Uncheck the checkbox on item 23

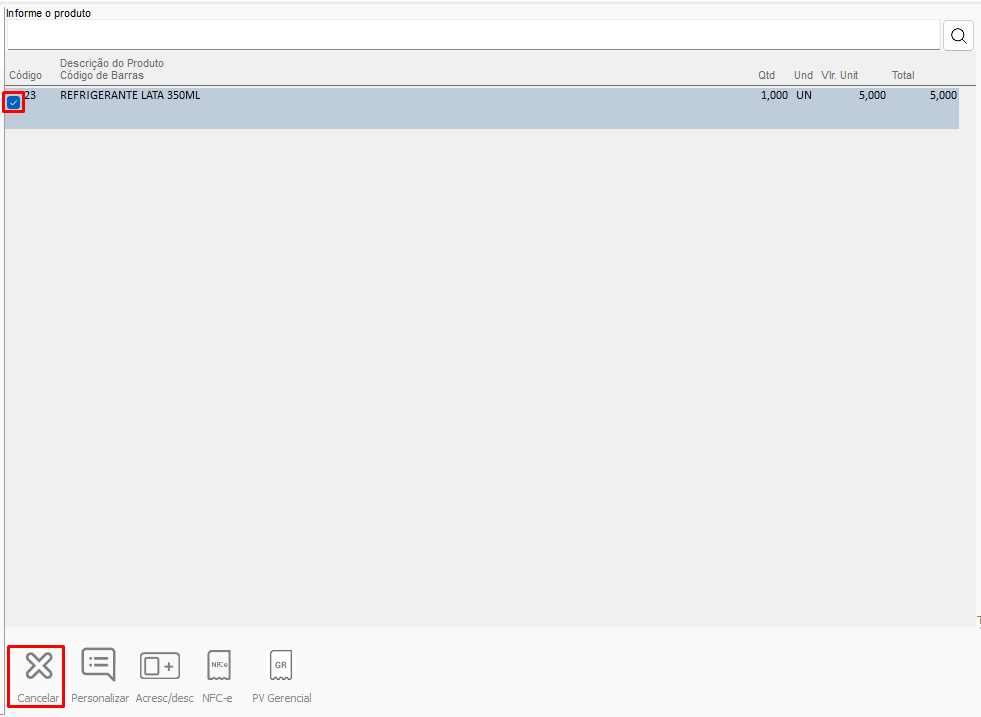(x=14, y=102)
